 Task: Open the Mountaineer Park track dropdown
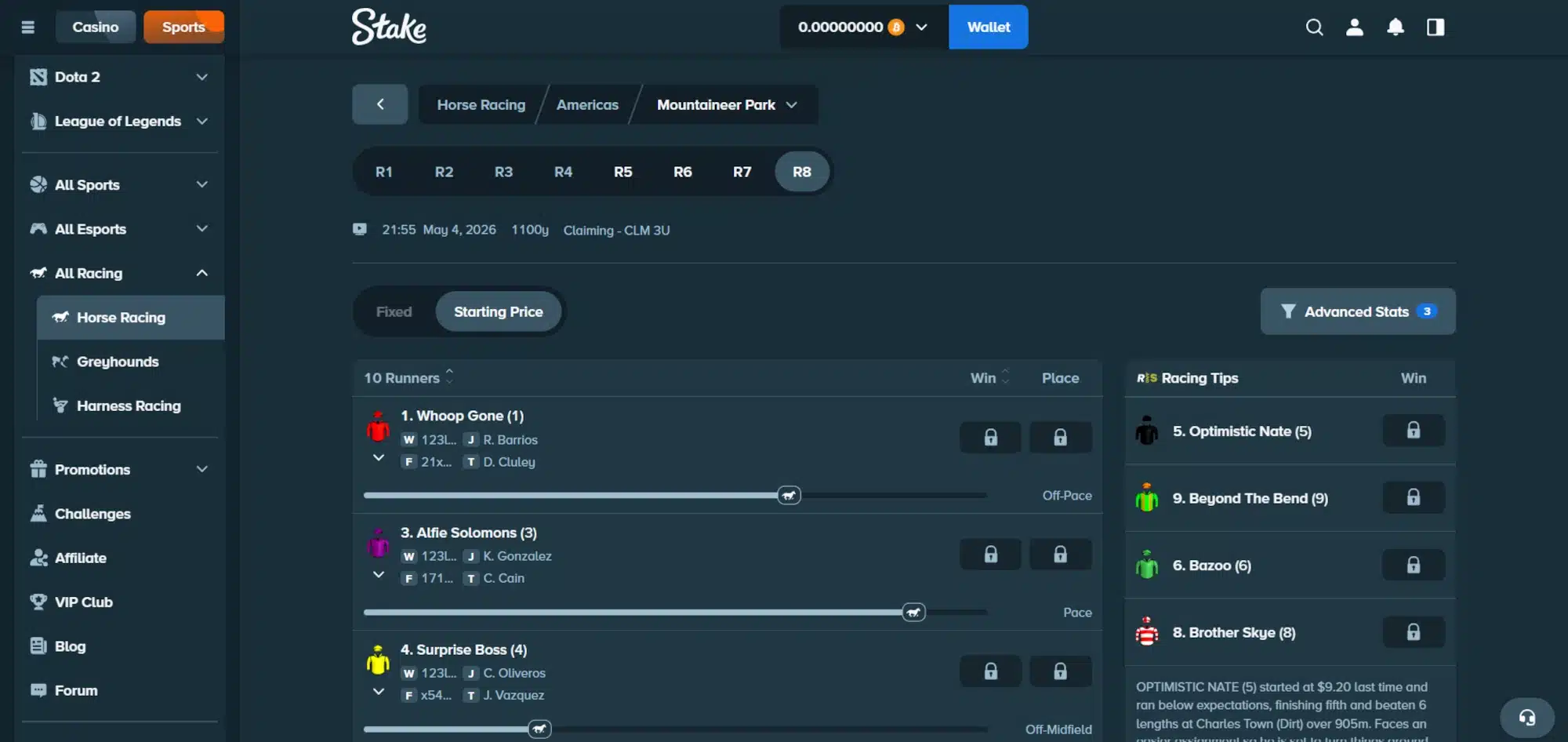tap(727, 104)
